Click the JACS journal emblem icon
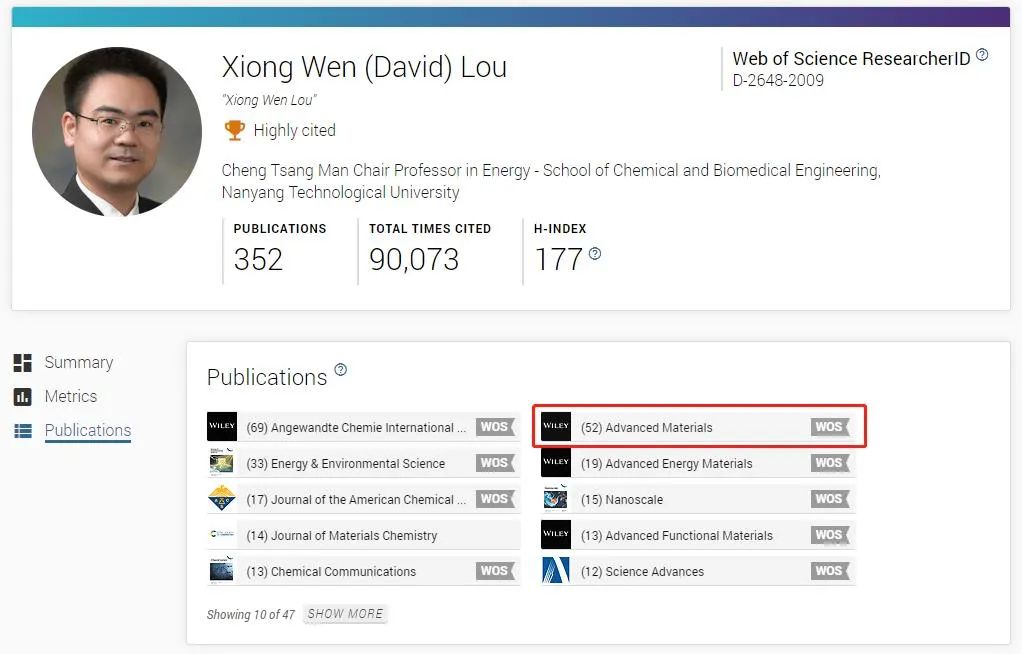This screenshot has height=654, width=1022. pyautogui.click(x=222, y=499)
